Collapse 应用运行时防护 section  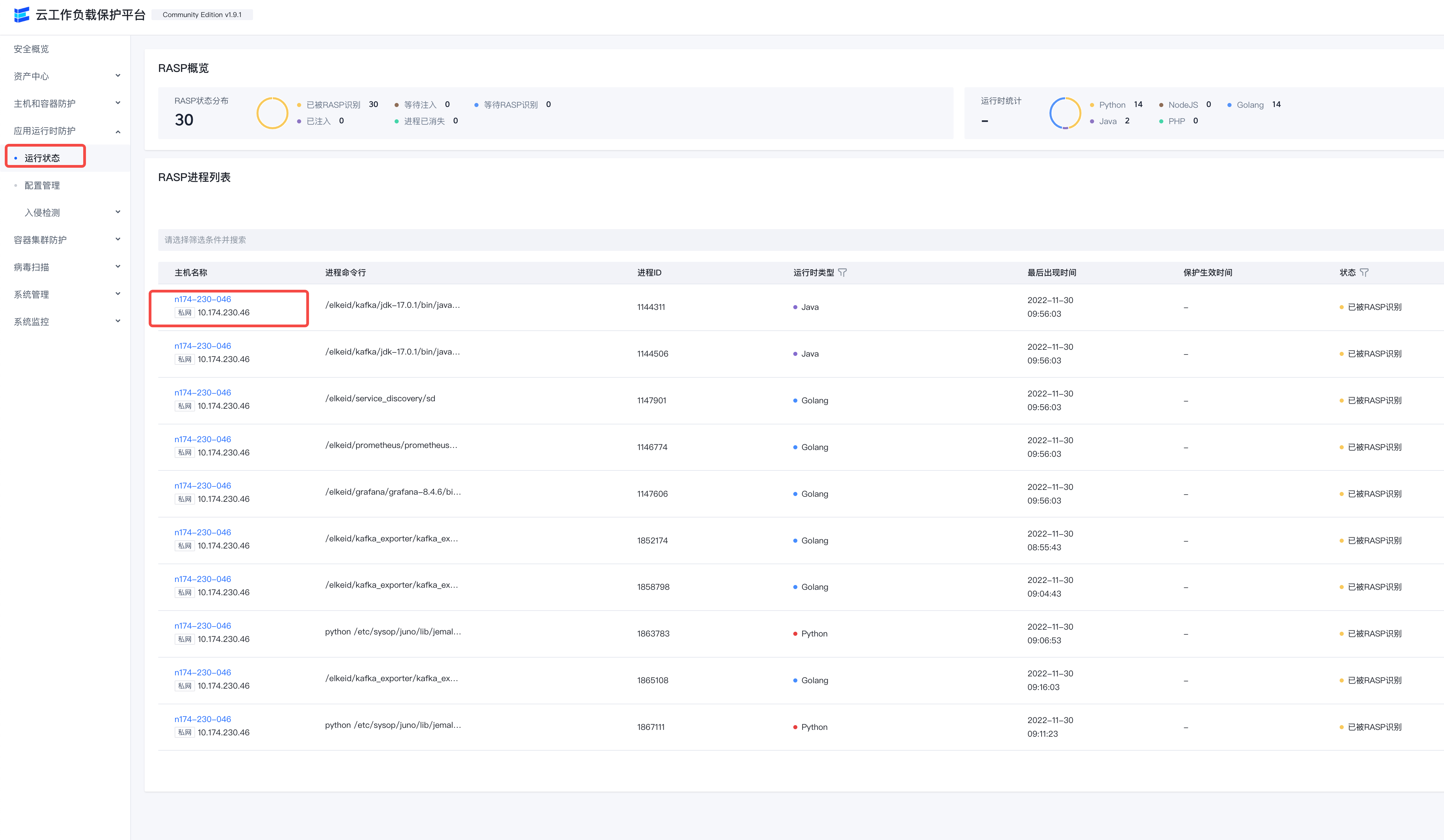click(x=65, y=131)
